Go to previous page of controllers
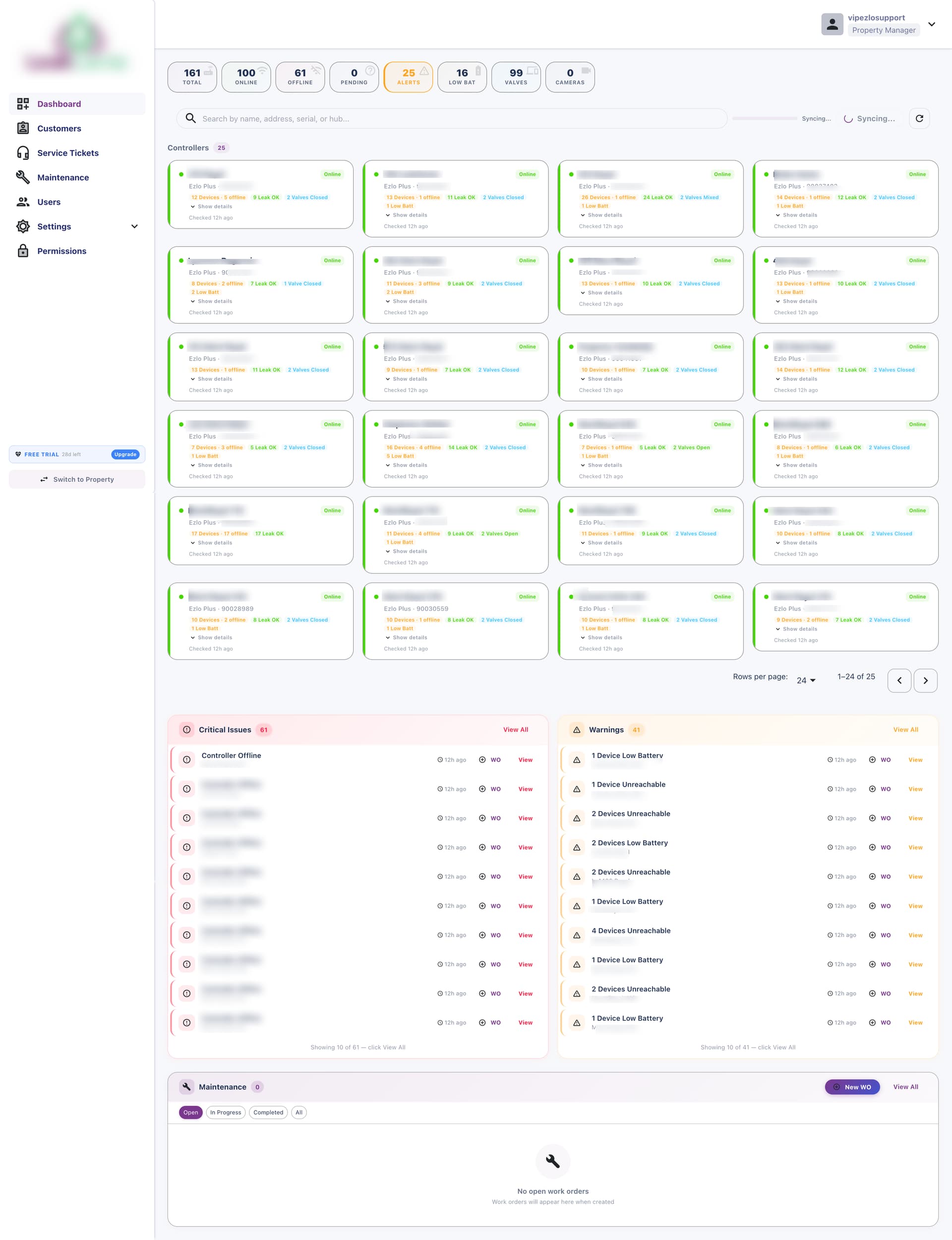The image size is (952, 1240). 899,680
